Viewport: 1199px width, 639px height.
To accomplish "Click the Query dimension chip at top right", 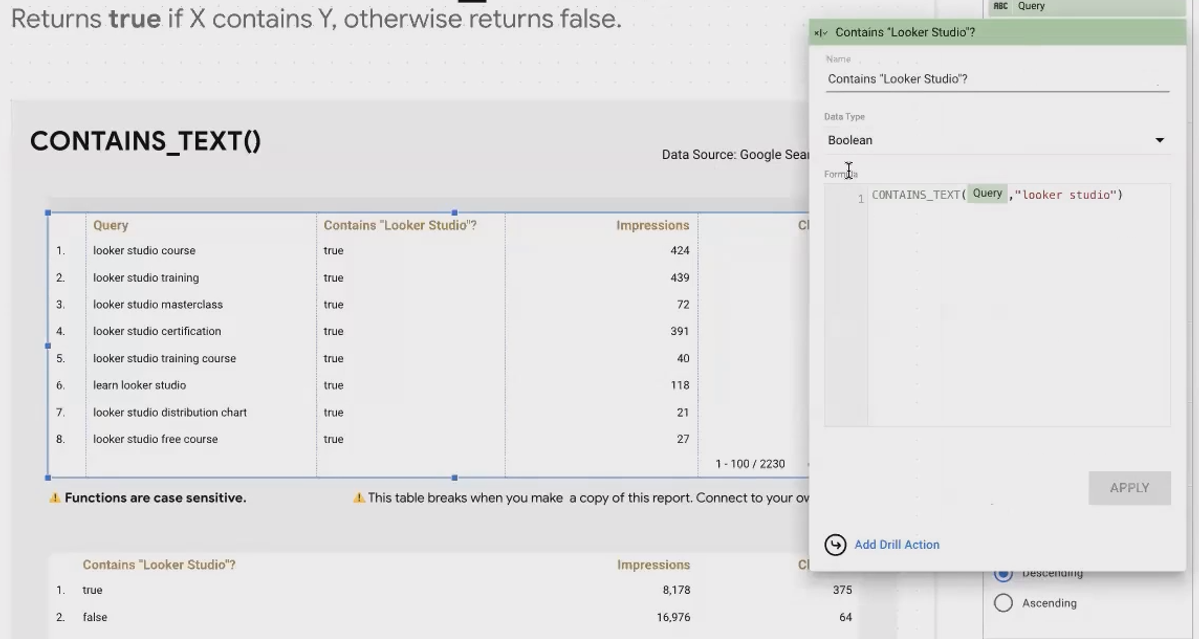I will (1088, 6).
